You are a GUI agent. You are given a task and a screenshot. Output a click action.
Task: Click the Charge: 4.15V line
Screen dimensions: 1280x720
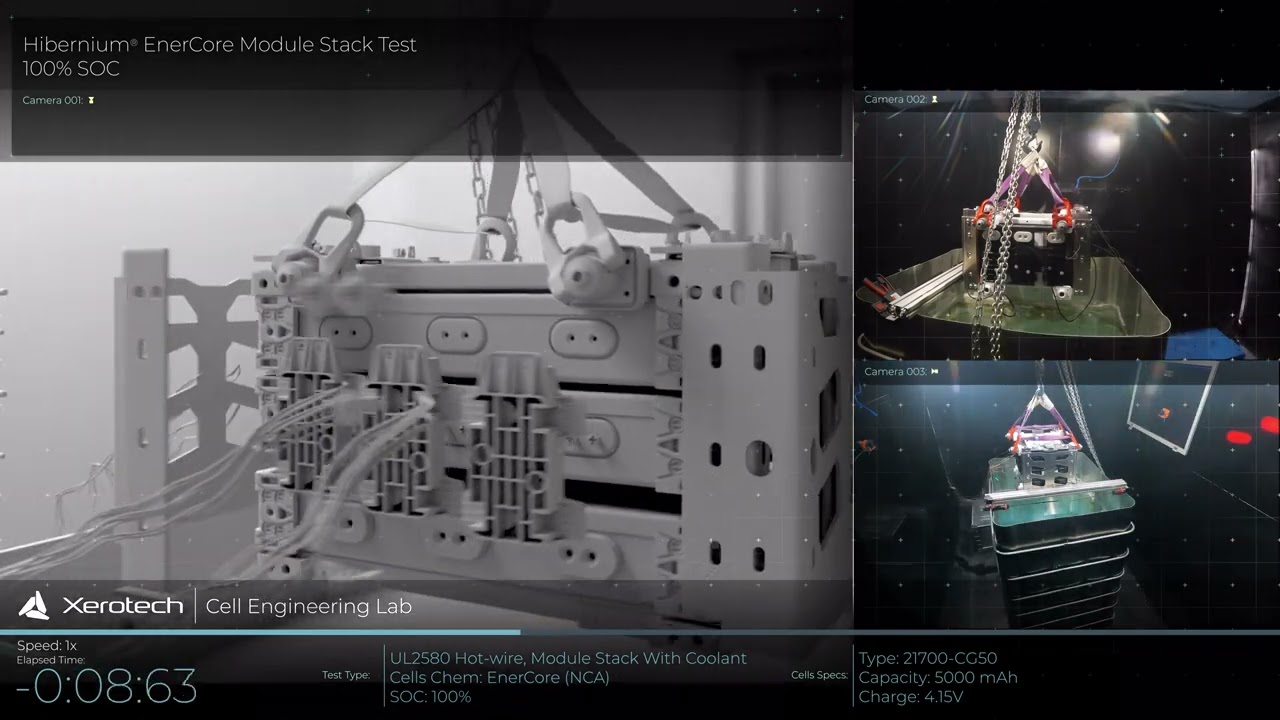911,696
